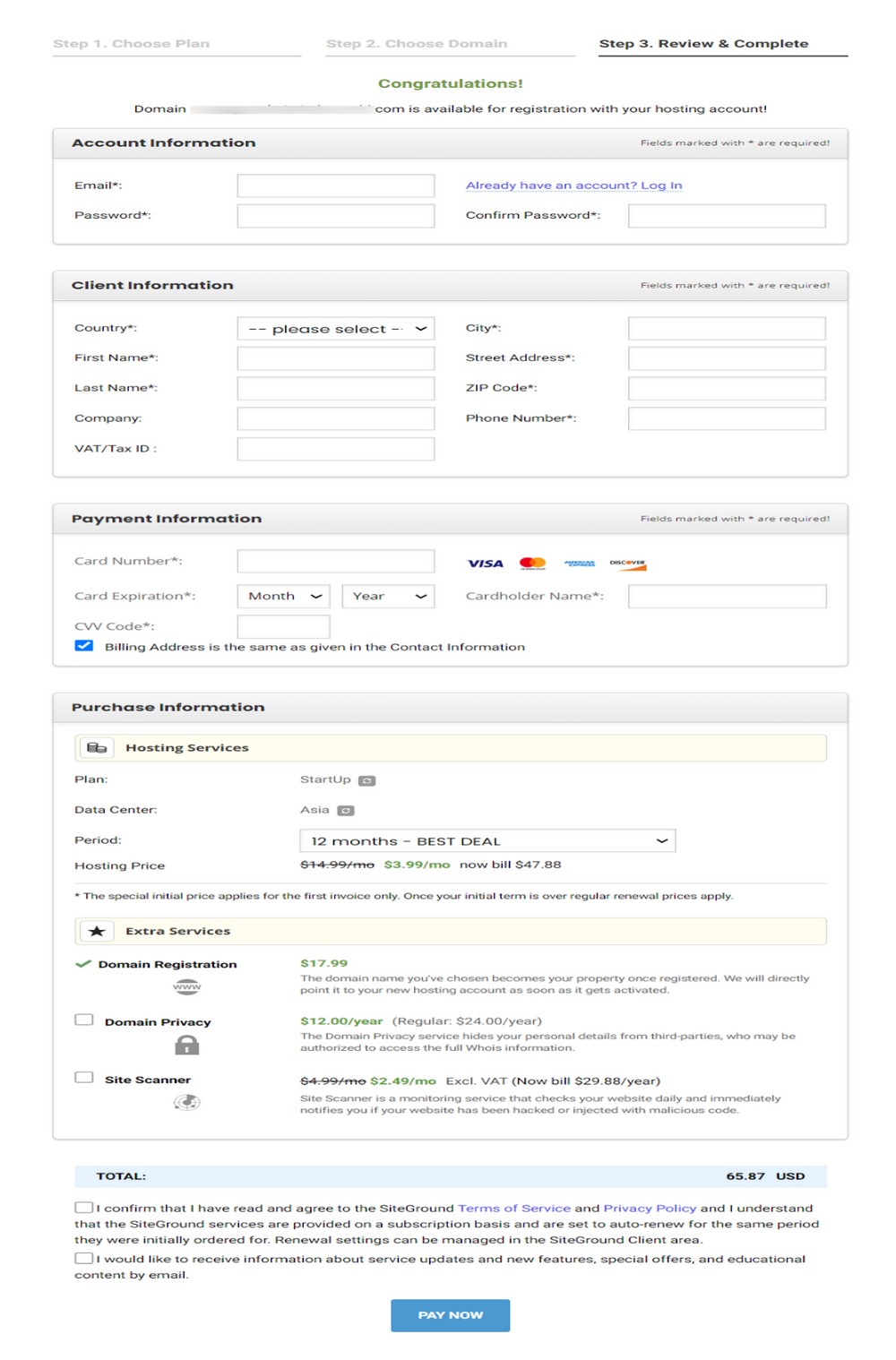896x1360 pixels.
Task: Focus the Company field
Action: click(x=336, y=419)
